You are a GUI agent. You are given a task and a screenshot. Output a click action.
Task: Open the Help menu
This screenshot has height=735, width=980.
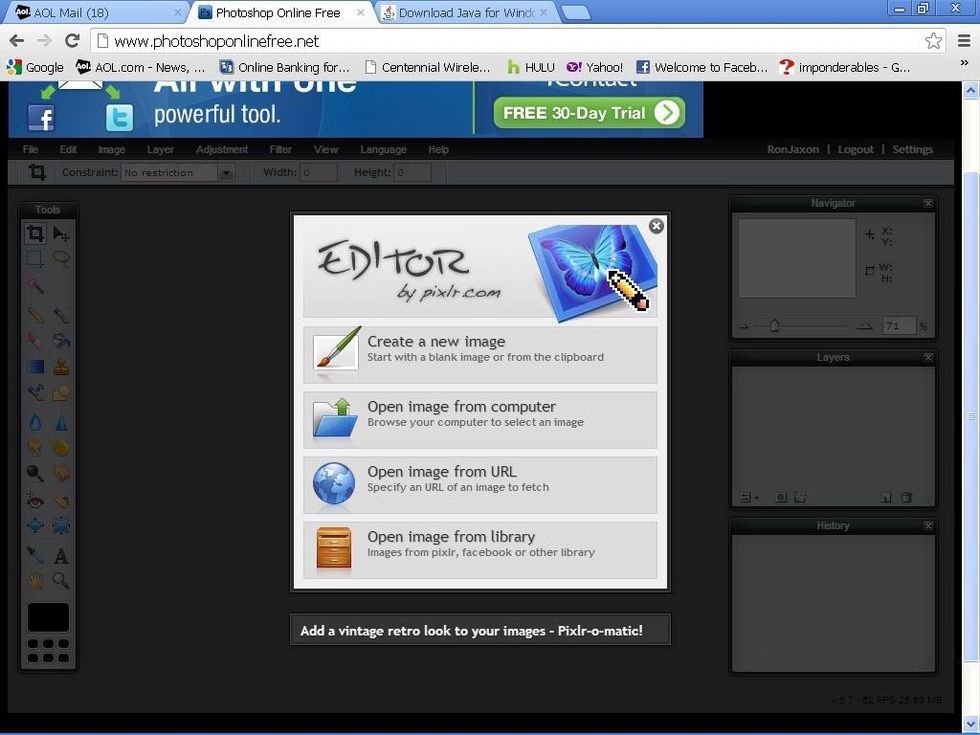coord(438,149)
